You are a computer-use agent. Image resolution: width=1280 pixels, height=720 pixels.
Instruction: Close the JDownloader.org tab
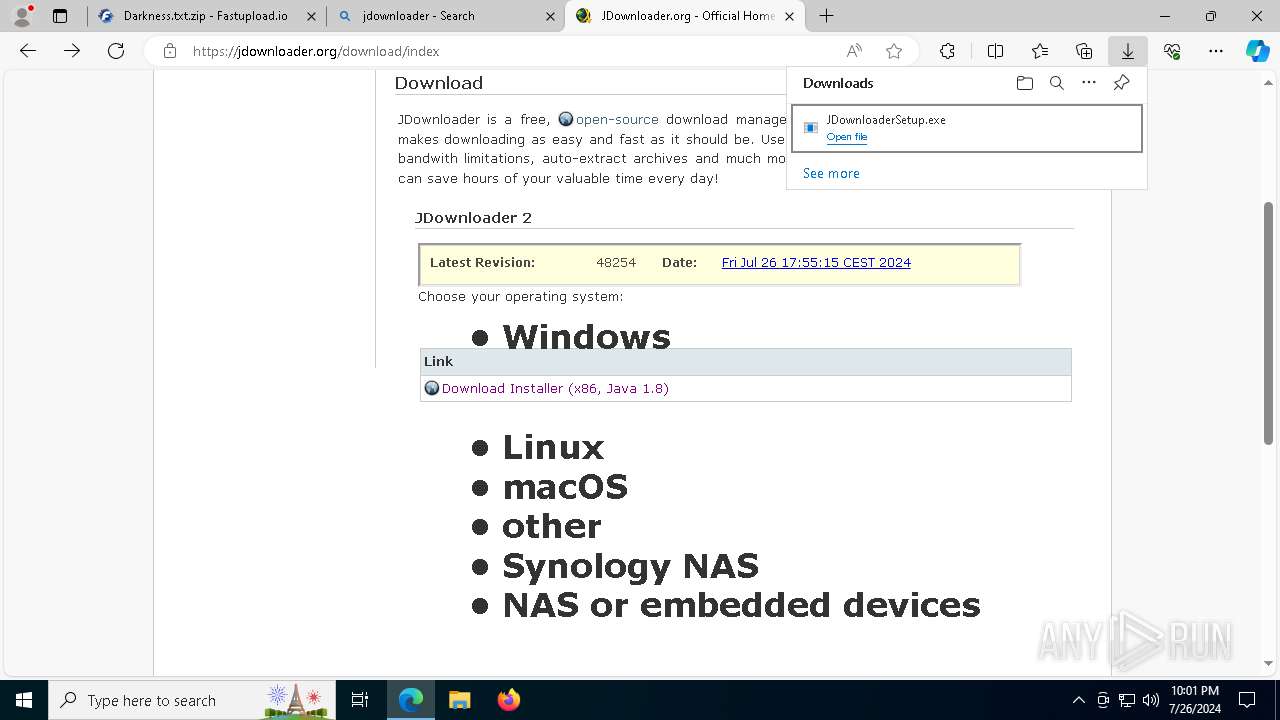pos(789,16)
